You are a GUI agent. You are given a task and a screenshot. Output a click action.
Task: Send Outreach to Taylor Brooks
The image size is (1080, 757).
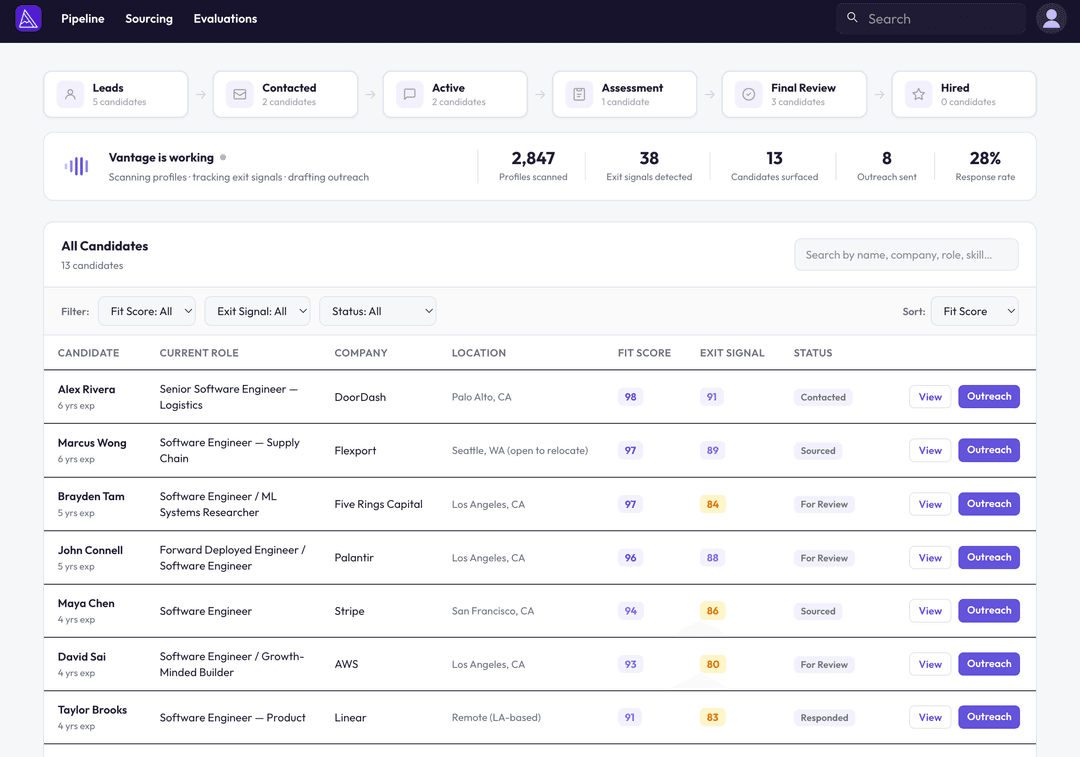989,717
